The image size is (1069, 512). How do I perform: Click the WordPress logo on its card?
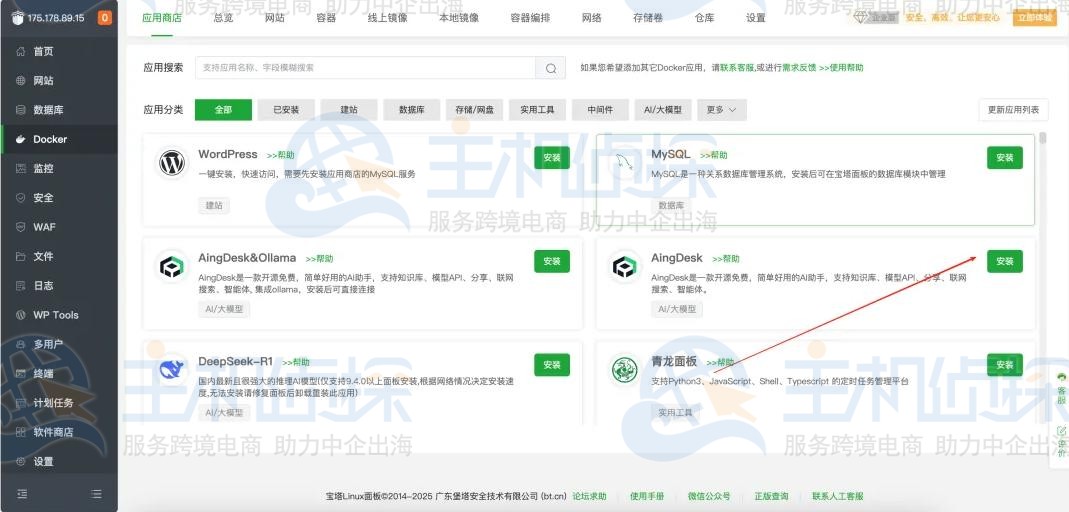172,164
